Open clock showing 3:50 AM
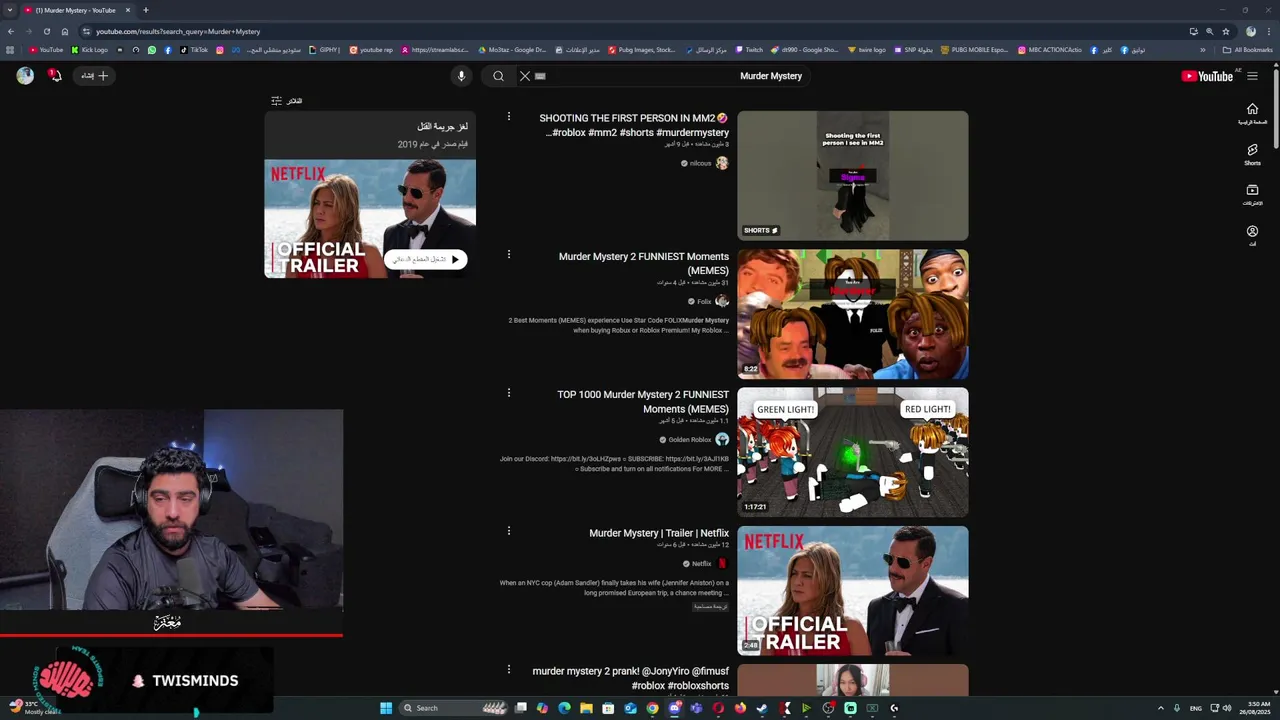This screenshot has height=720, width=1280. tap(1254, 708)
